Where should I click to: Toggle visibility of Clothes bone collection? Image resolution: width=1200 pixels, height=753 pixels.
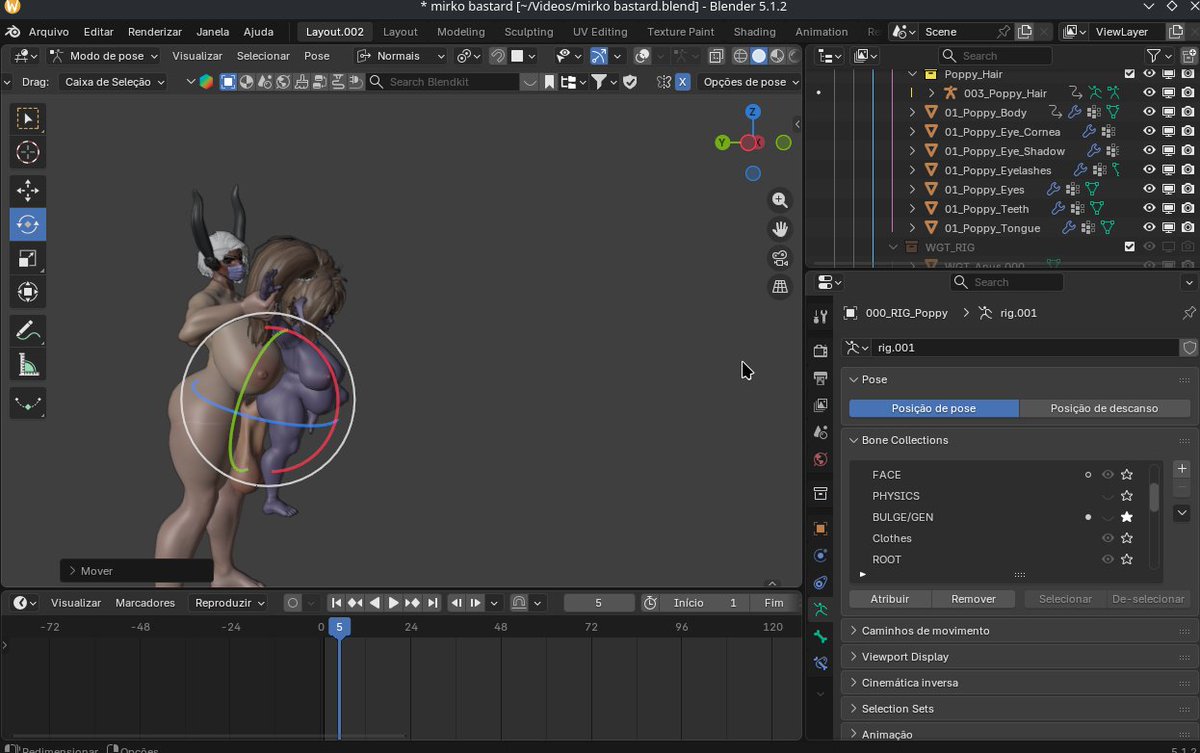(1107, 538)
